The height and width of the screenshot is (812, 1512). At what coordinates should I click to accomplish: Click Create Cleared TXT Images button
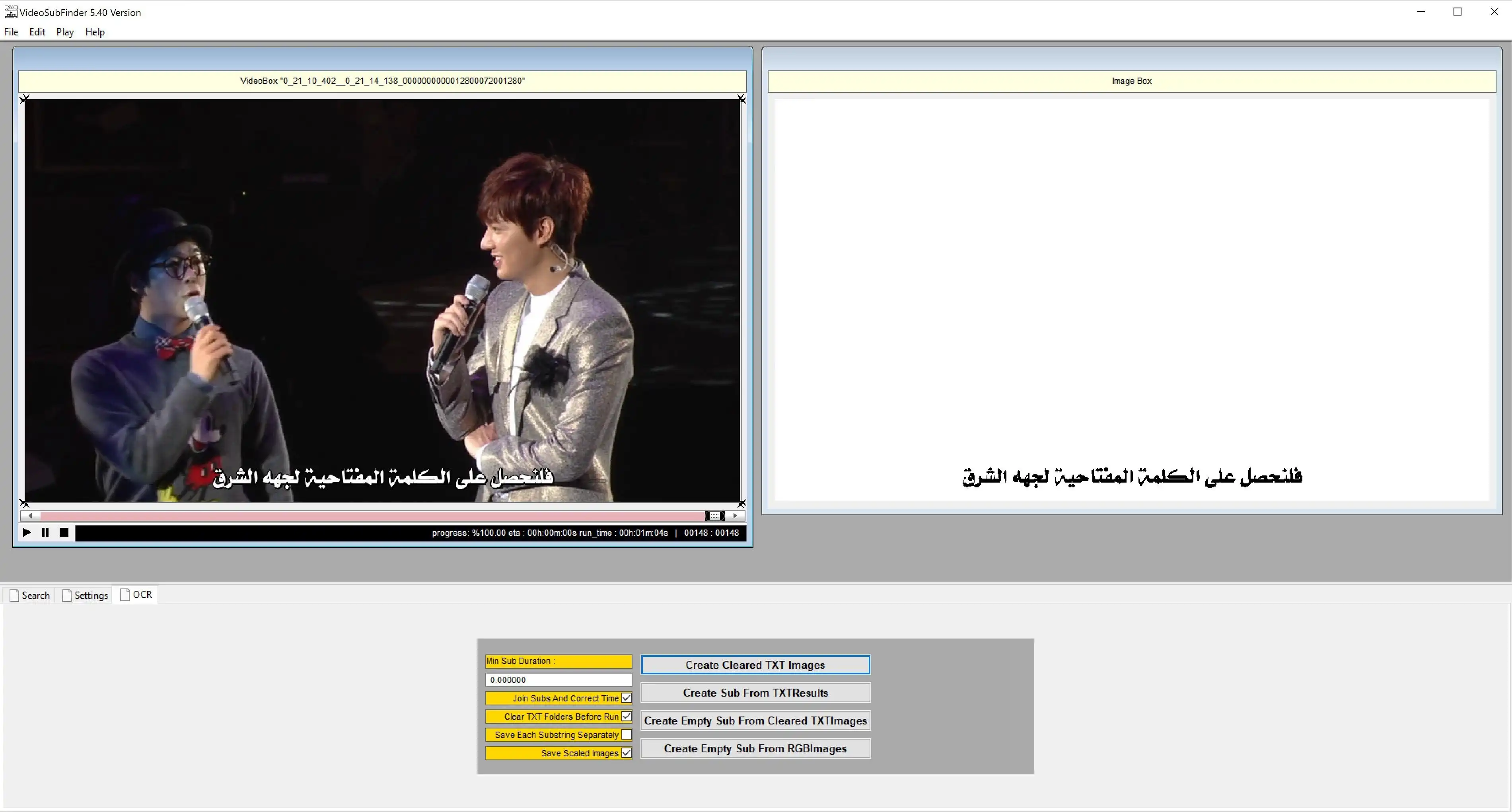pyautogui.click(x=755, y=665)
